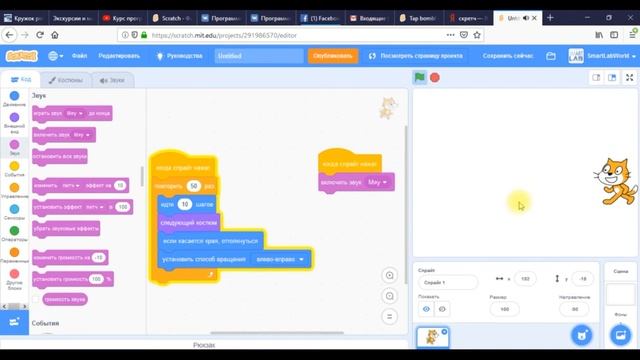Click the workspace vertical scrollbar
Image resolution: width=640 pixels, height=360 pixels.
(x=405, y=204)
